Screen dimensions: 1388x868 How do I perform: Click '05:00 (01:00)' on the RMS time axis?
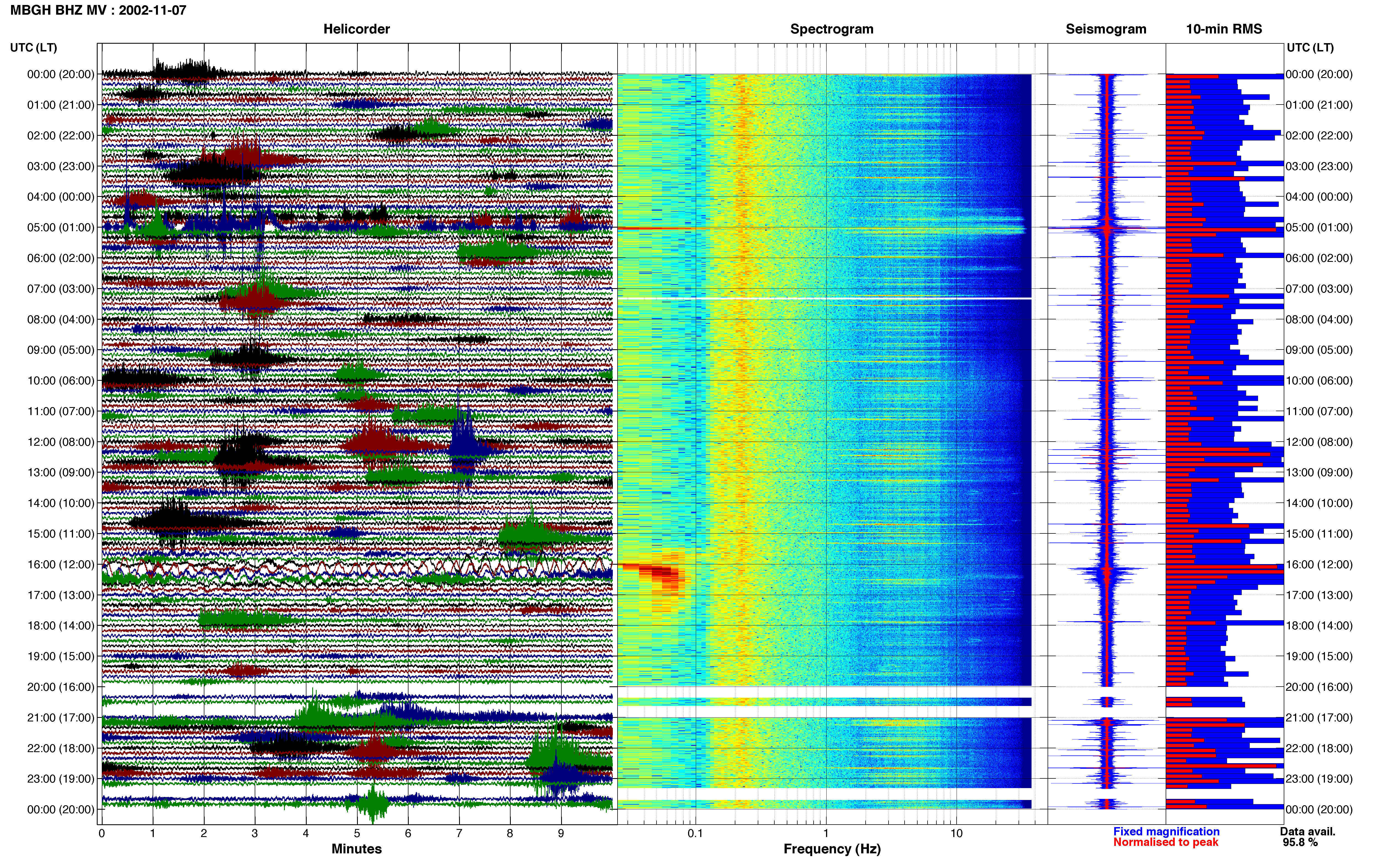(x=1319, y=227)
